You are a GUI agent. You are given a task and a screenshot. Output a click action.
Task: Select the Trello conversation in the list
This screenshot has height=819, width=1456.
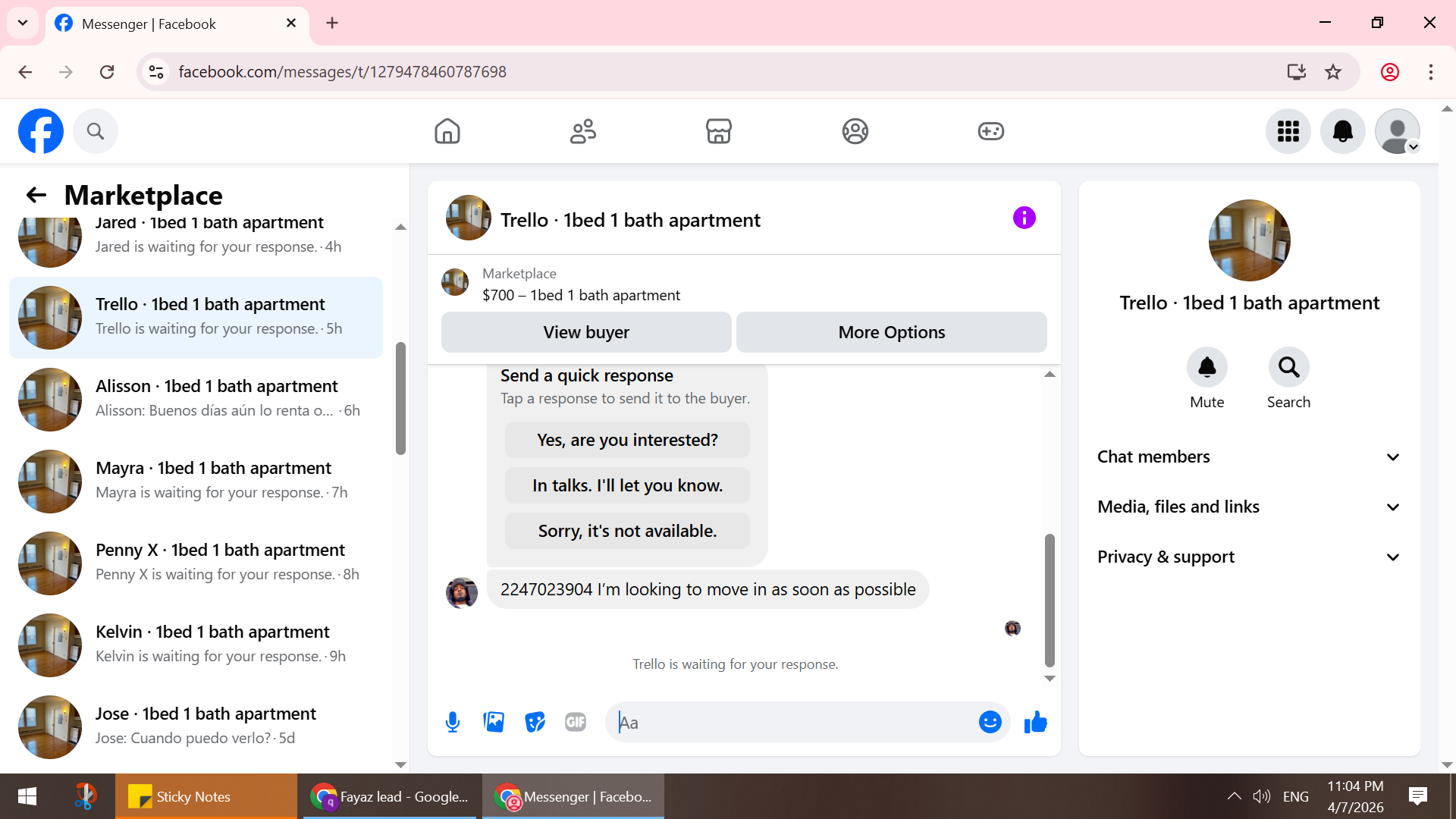196,318
